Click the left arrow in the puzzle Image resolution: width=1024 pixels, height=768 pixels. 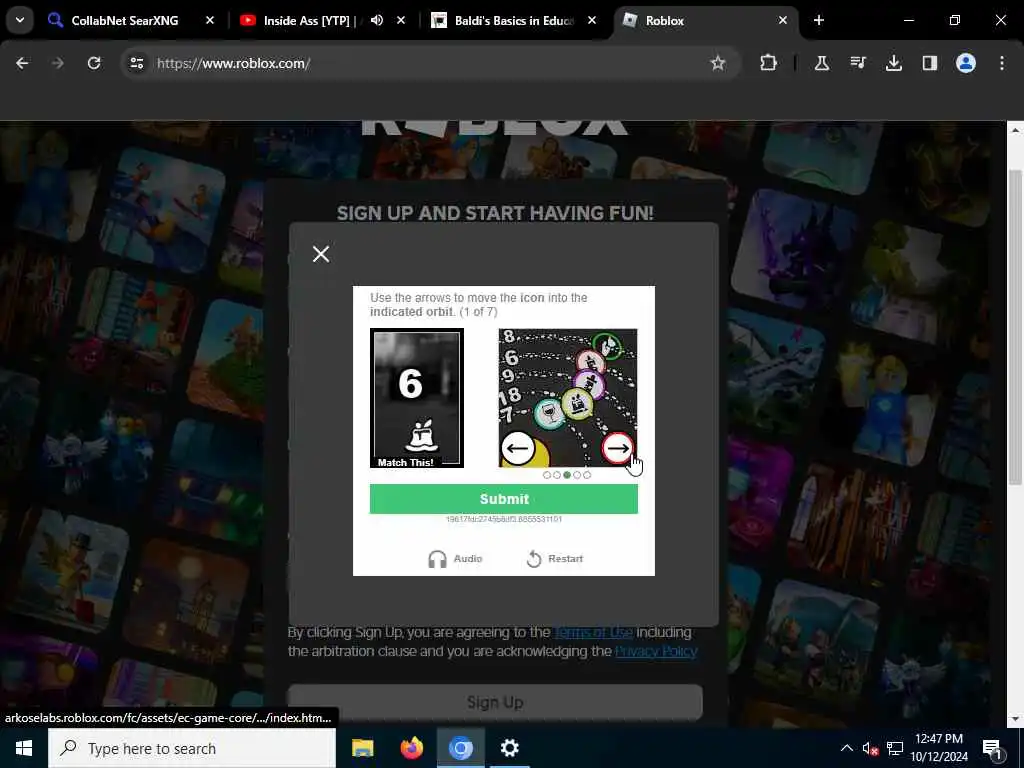518,448
